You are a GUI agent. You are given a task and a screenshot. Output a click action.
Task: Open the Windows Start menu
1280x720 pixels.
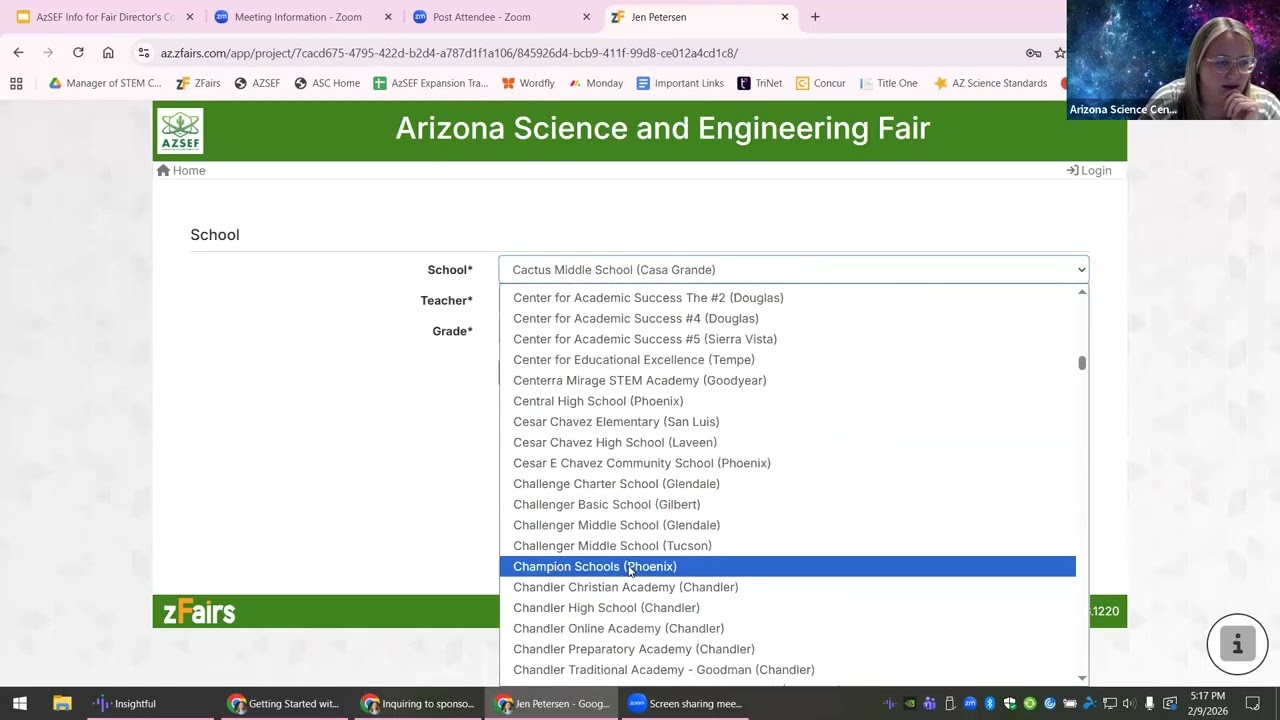click(x=19, y=704)
